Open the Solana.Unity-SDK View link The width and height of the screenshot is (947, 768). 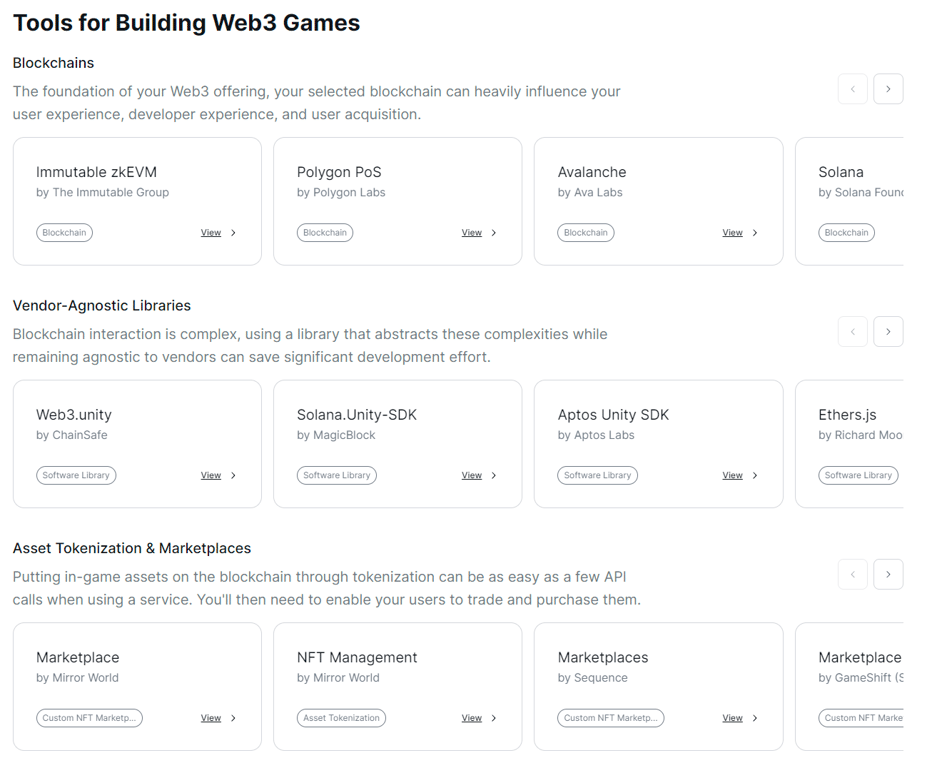click(470, 475)
